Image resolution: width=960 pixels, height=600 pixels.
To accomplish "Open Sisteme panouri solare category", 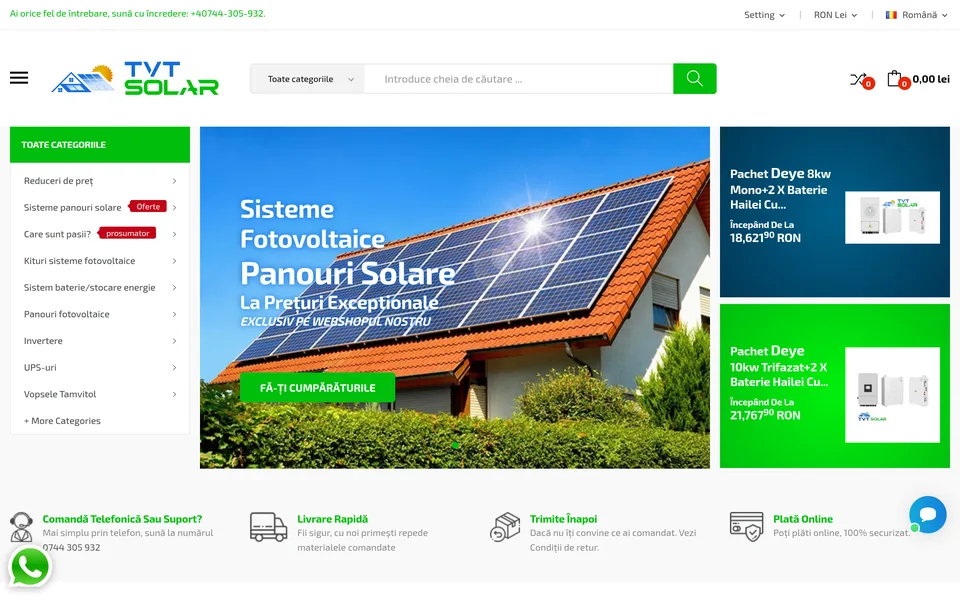I will [72, 208].
